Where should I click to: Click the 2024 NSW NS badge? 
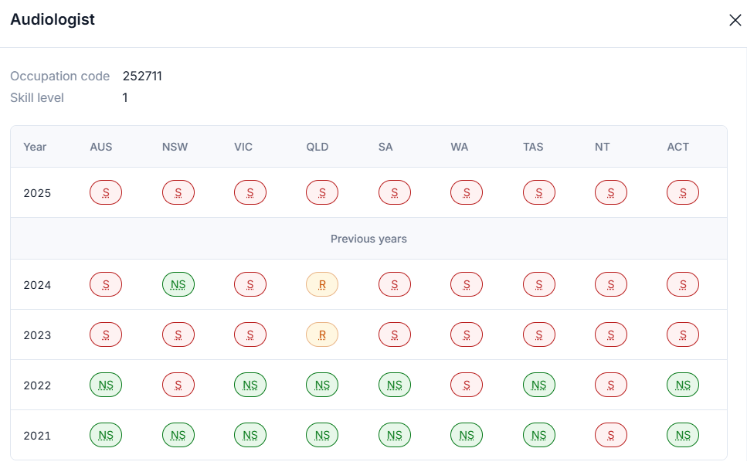(178, 285)
